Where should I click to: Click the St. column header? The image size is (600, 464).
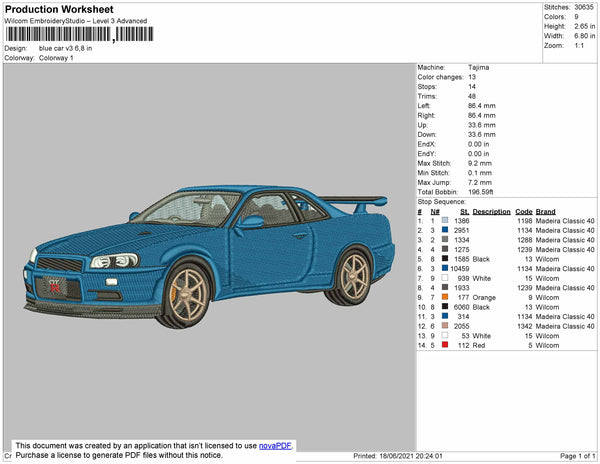(464, 211)
